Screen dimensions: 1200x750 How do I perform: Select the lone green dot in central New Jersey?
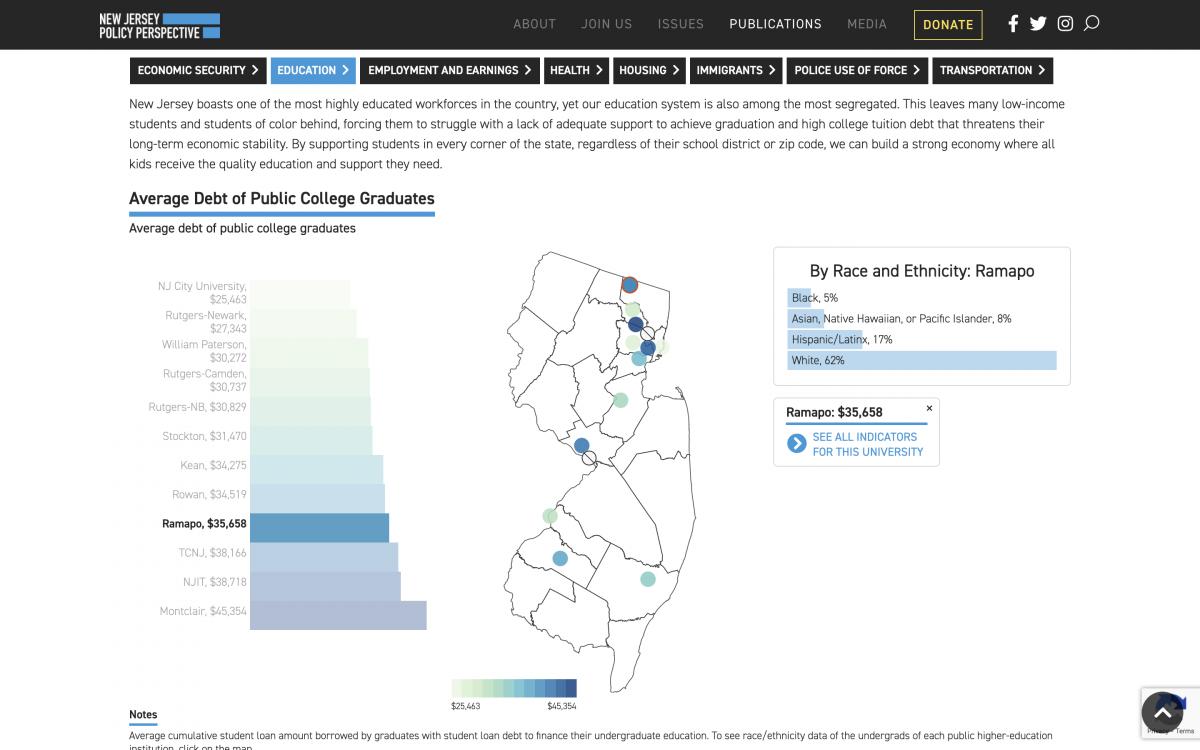point(620,400)
